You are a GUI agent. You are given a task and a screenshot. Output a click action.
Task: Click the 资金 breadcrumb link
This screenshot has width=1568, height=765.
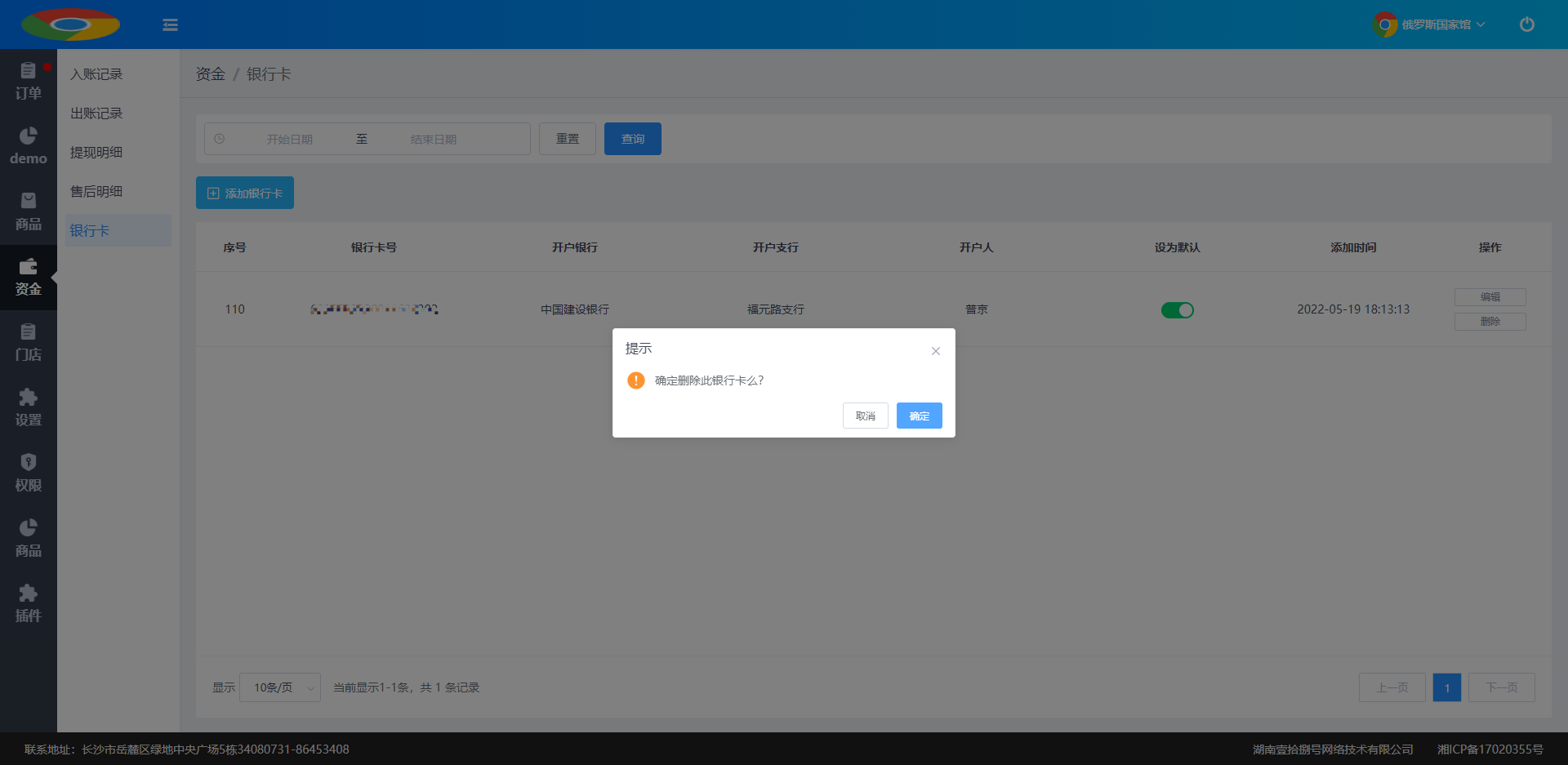tap(211, 74)
